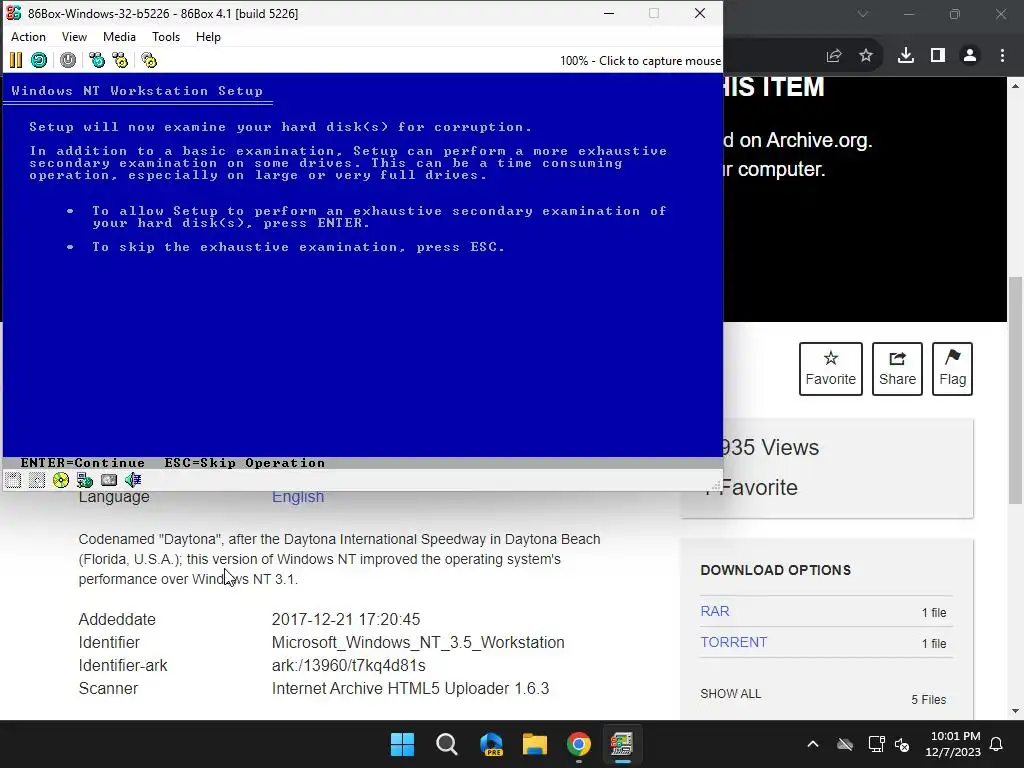The height and width of the screenshot is (768, 1024).
Task: Open notifications bell icon
Action: click(997, 744)
